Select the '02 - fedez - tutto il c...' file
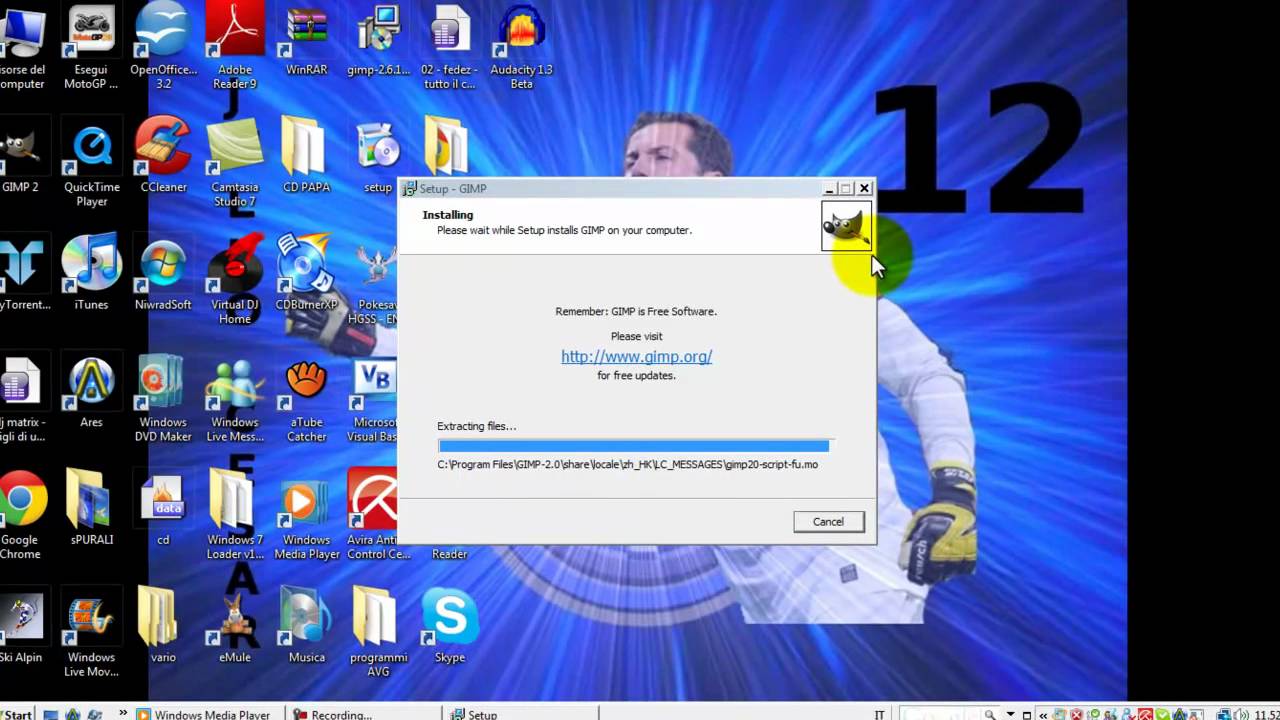This screenshot has height=720, width=1280. tap(450, 47)
